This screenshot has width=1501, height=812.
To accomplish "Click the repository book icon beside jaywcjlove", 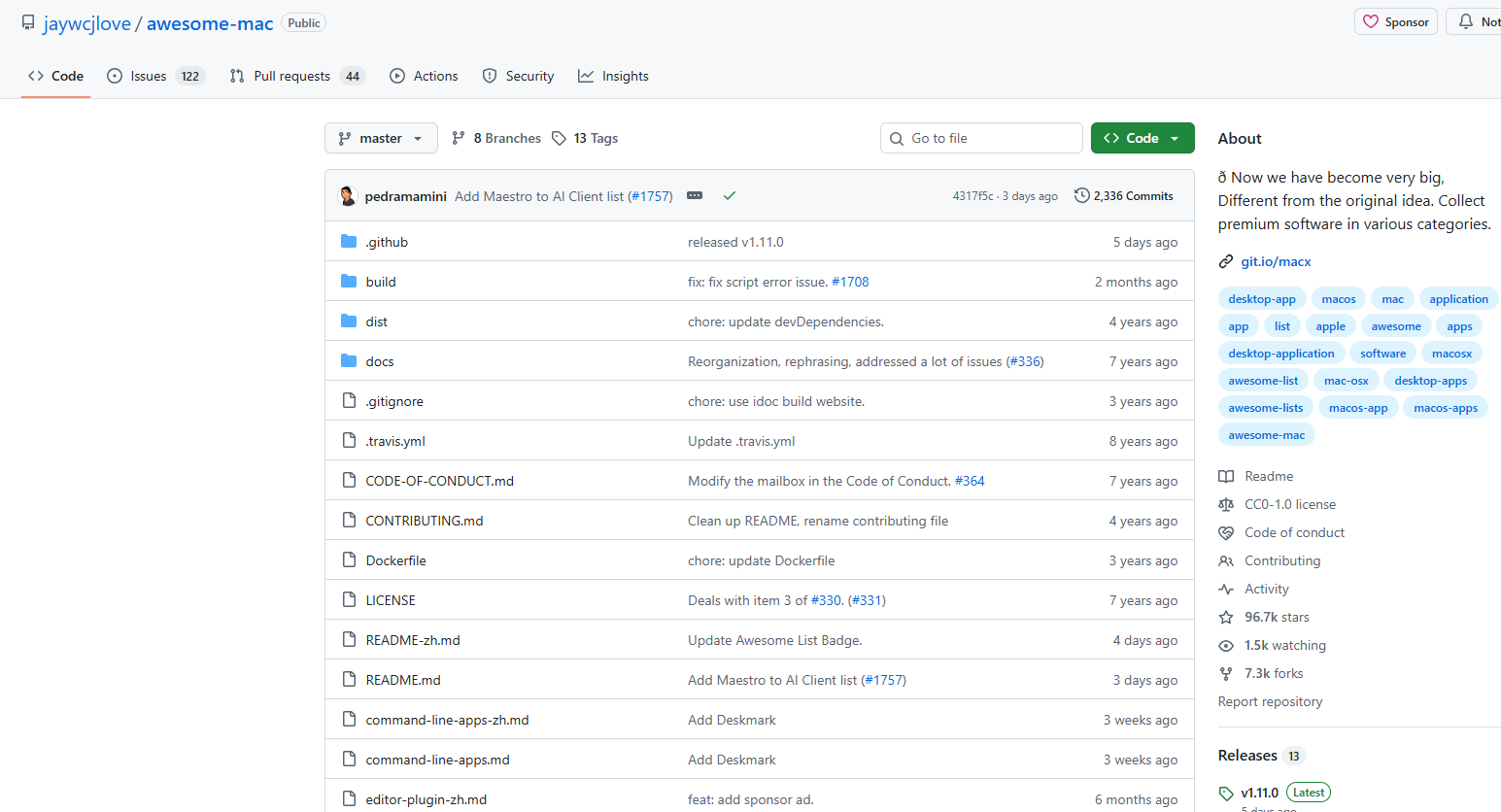I will coord(28,22).
